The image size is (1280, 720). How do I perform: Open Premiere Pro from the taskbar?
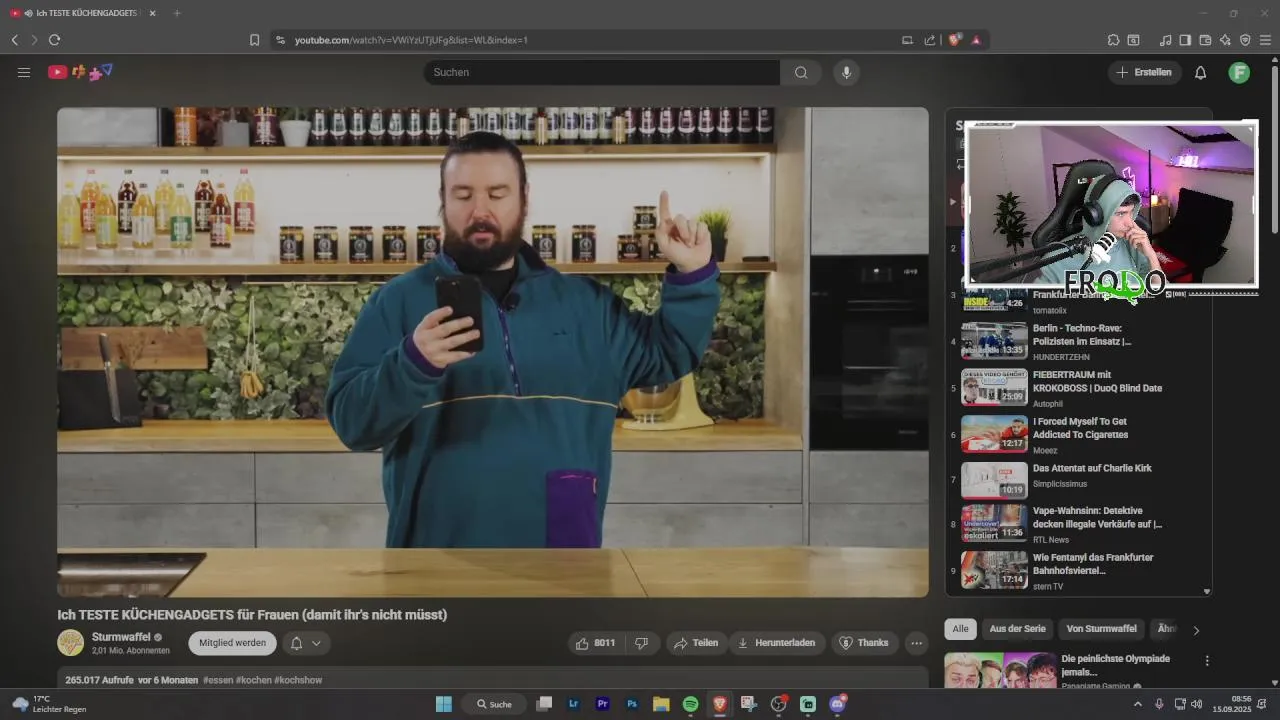tap(603, 704)
